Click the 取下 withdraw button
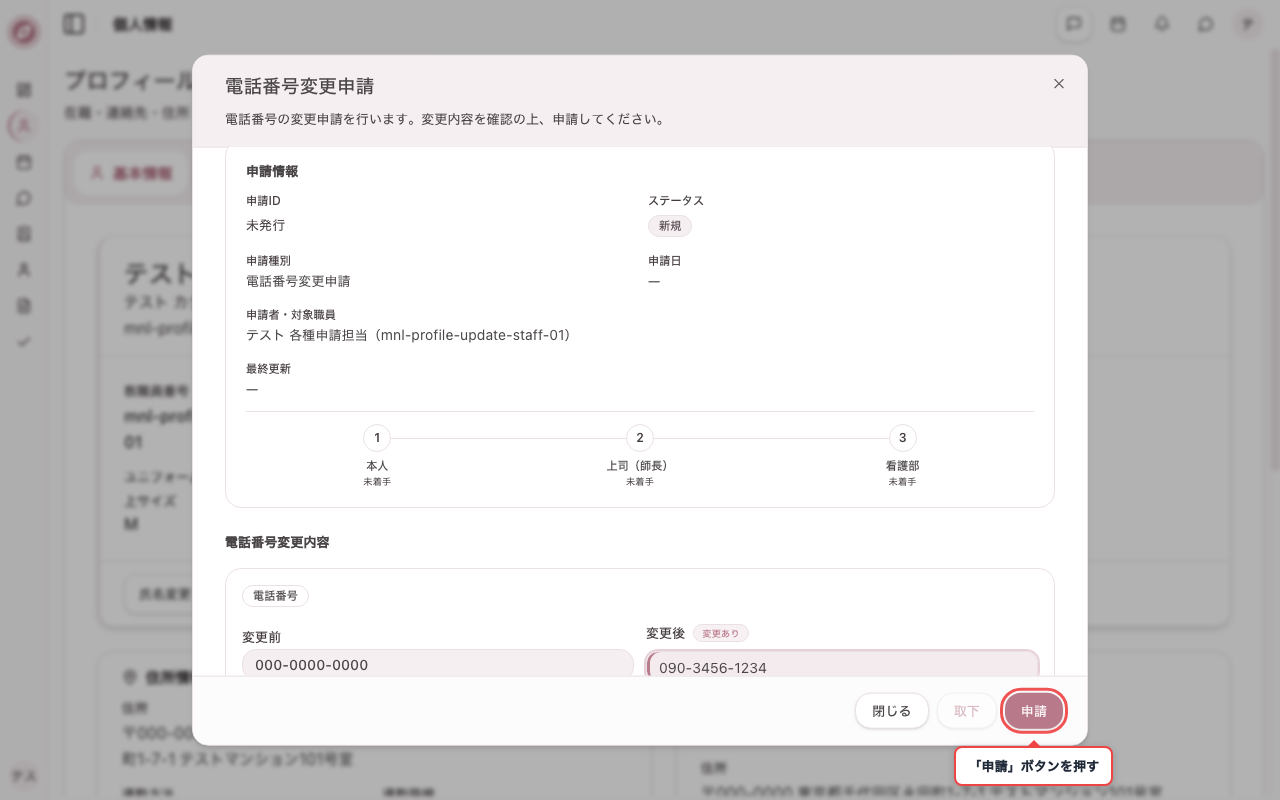1280x800 pixels. [966, 711]
